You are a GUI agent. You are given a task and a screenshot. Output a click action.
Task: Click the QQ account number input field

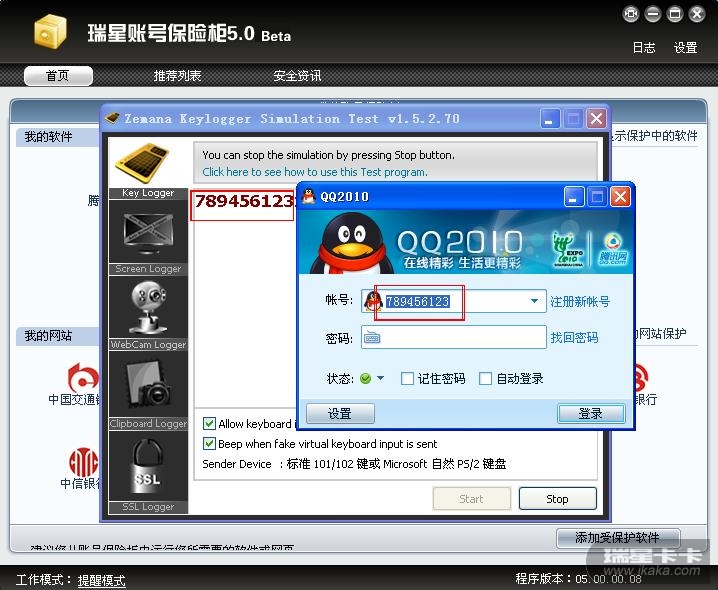tap(454, 301)
